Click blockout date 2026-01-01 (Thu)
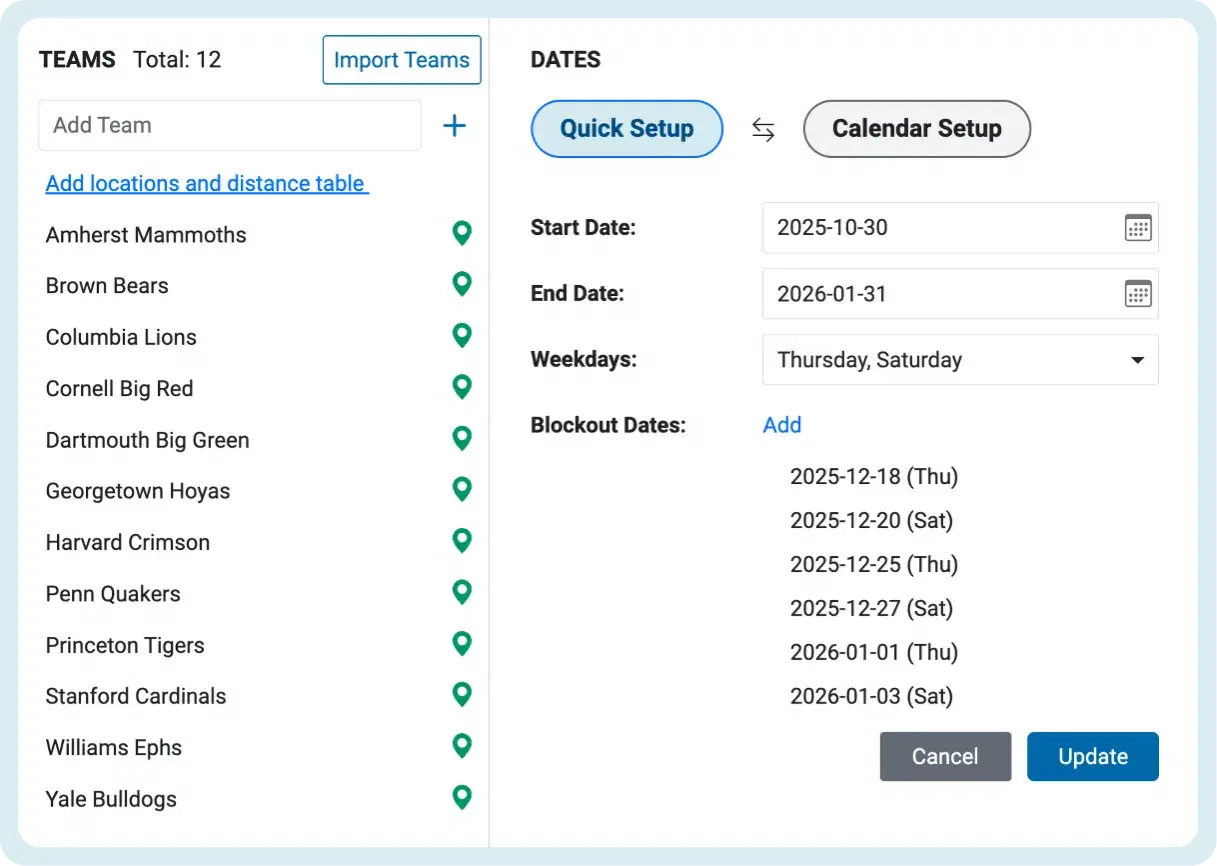 coord(874,652)
